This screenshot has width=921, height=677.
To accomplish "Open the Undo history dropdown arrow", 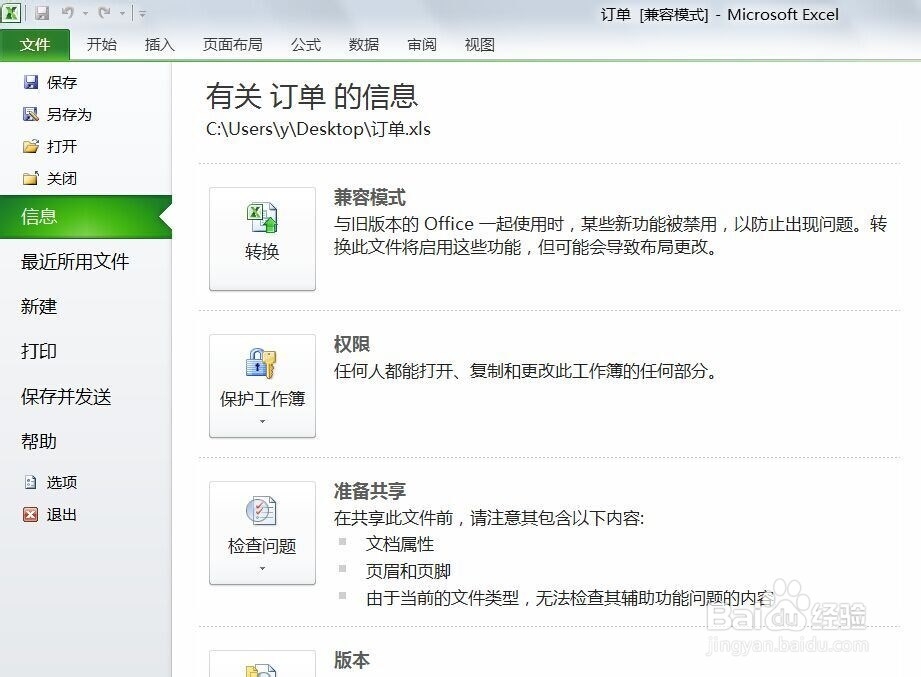I will tap(85, 14).
